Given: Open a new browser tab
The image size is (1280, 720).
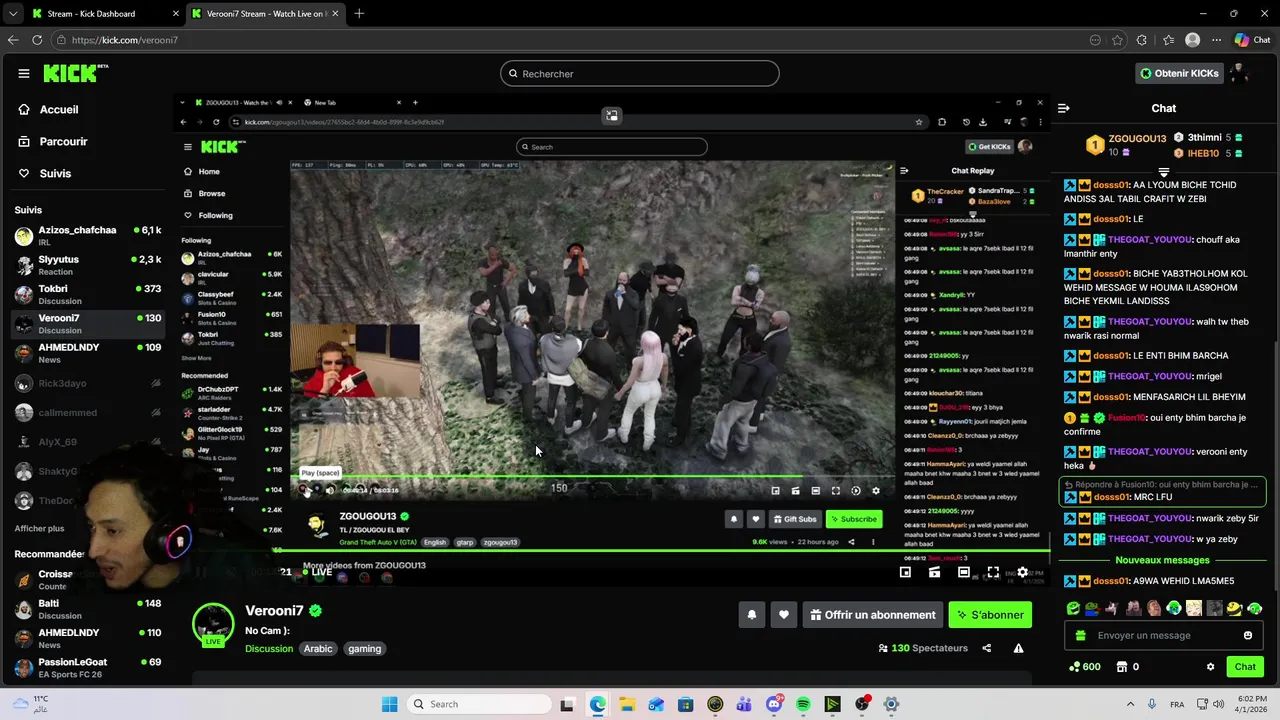Looking at the screenshot, I should 359,14.
